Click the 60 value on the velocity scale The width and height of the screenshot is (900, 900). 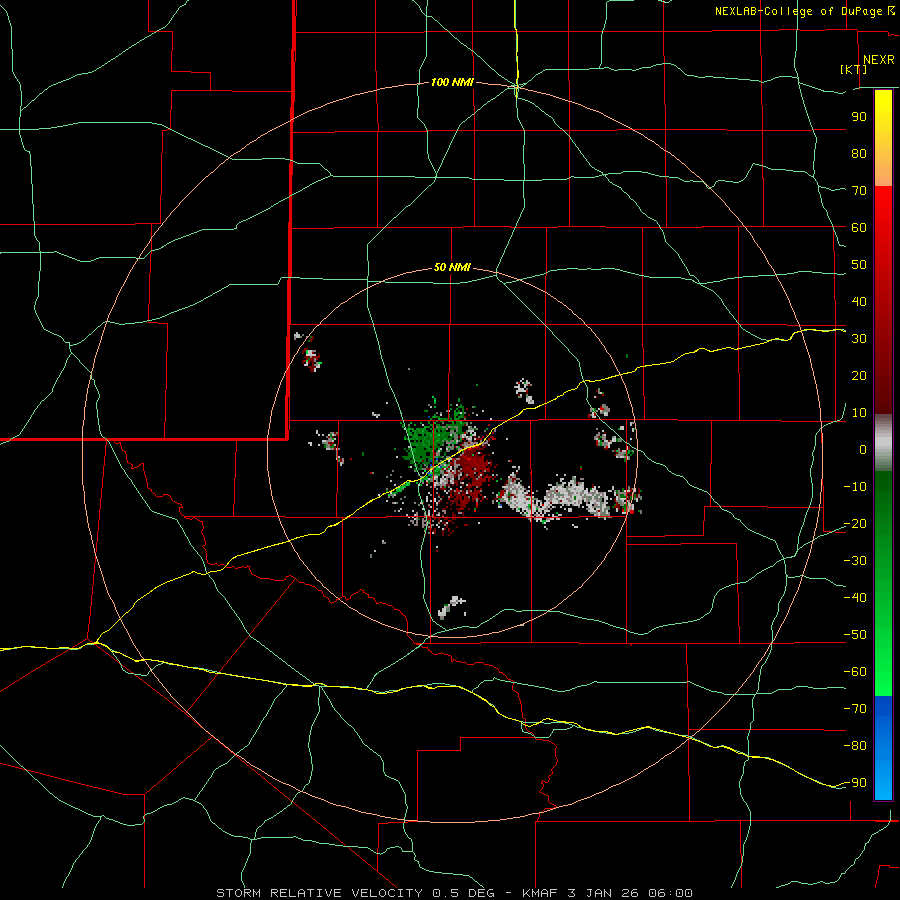tap(859, 227)
